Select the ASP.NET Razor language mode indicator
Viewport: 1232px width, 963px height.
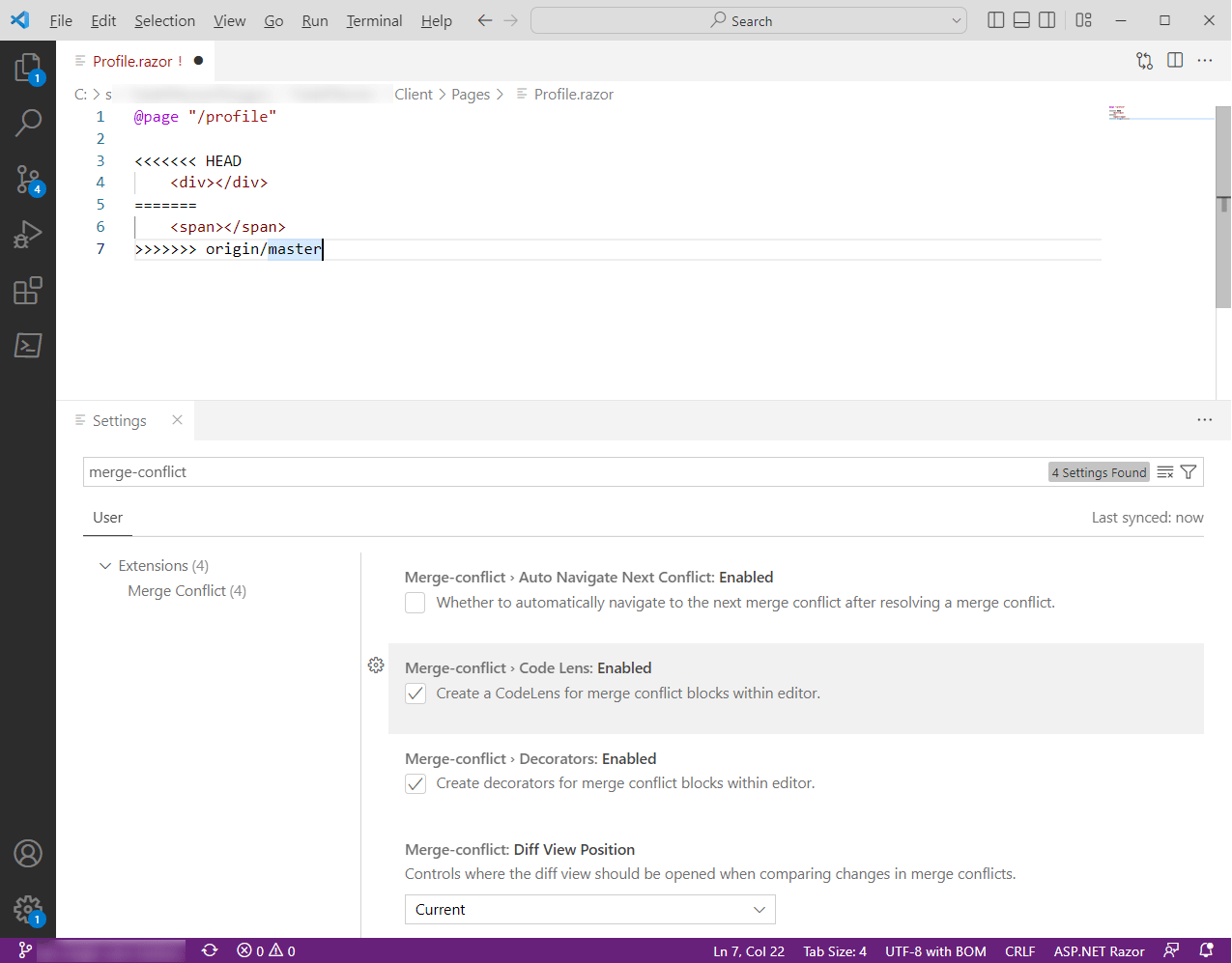(1099, 950)
